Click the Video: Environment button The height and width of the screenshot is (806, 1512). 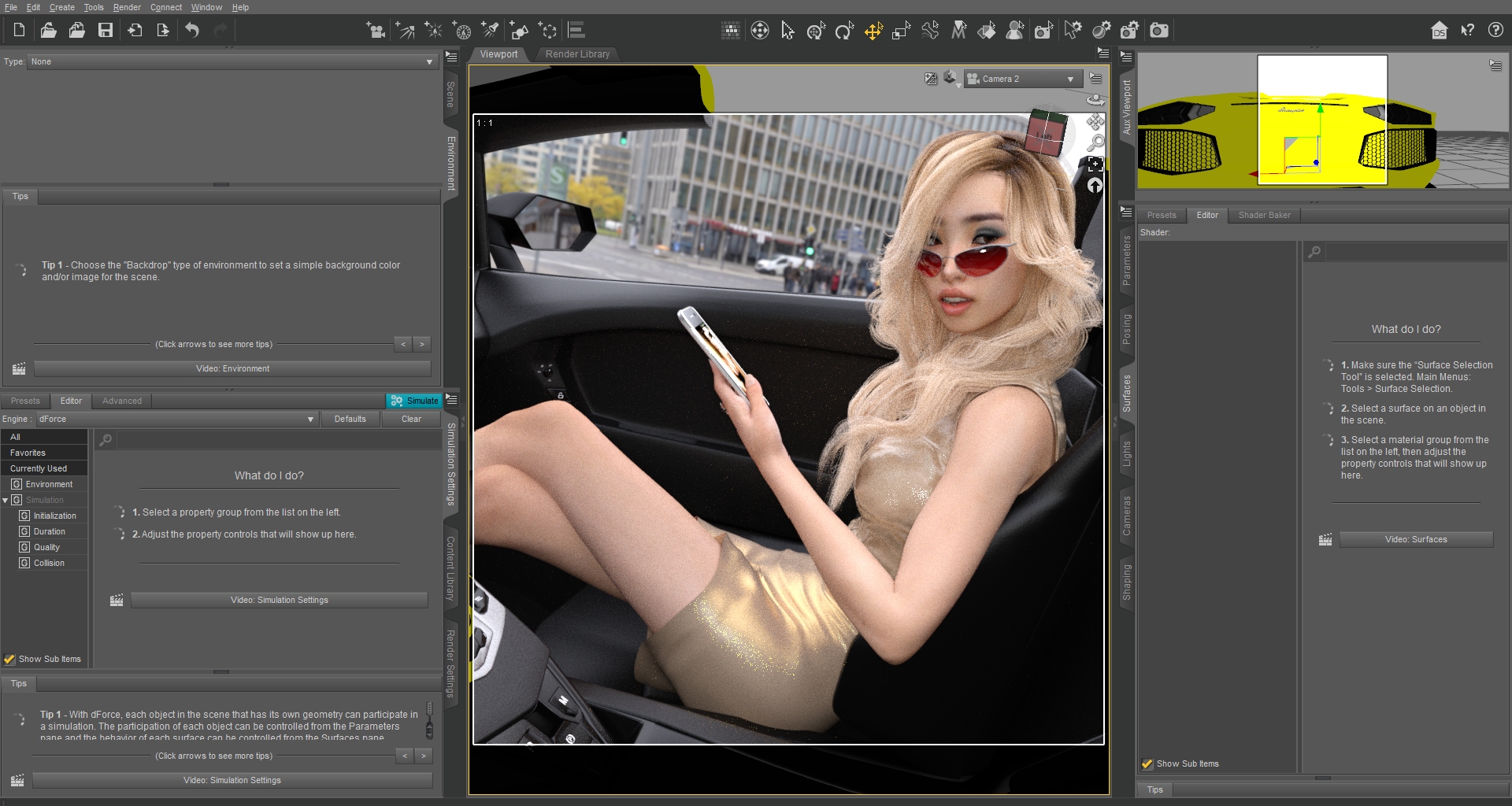tap(232, 369)
